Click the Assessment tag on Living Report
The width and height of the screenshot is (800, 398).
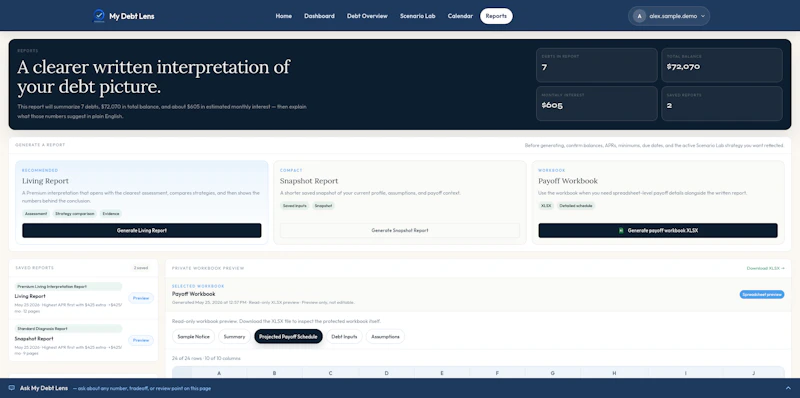[36, 214]
